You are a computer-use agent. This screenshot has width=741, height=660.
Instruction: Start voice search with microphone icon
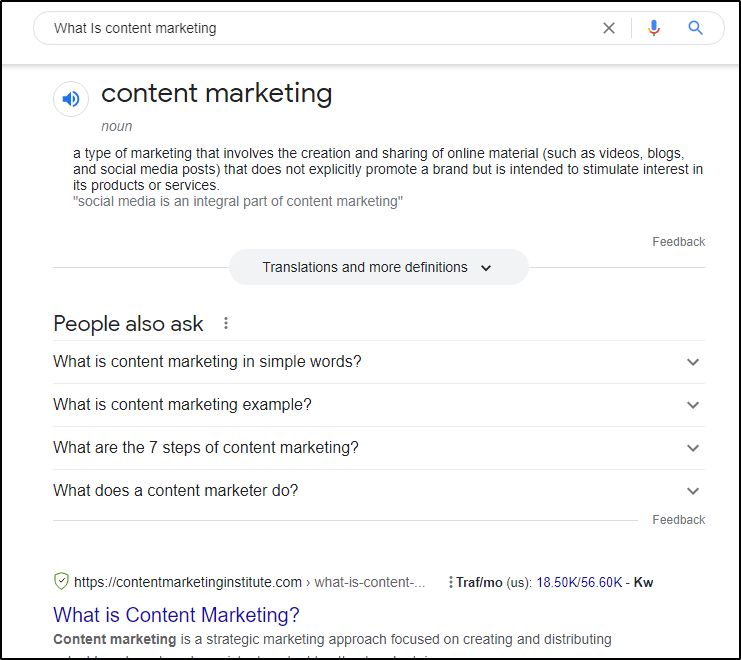[x=654, y=28]
